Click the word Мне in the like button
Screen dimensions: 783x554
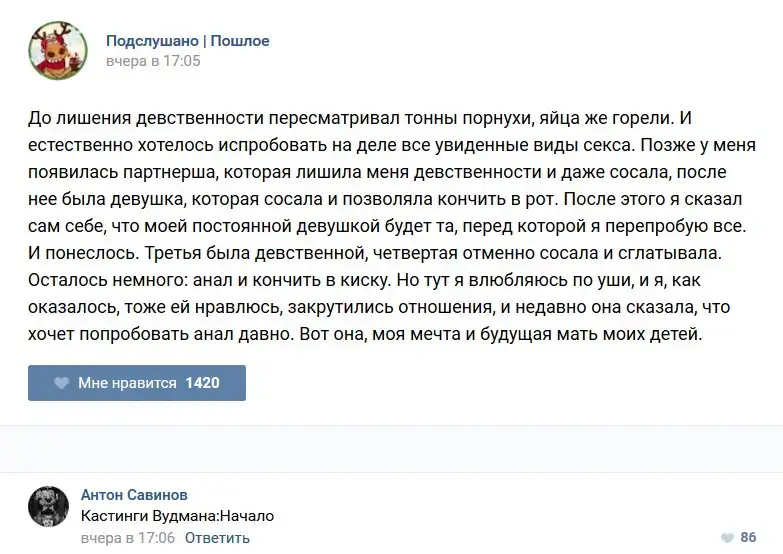pyautogui.click(x=92, y=383)
